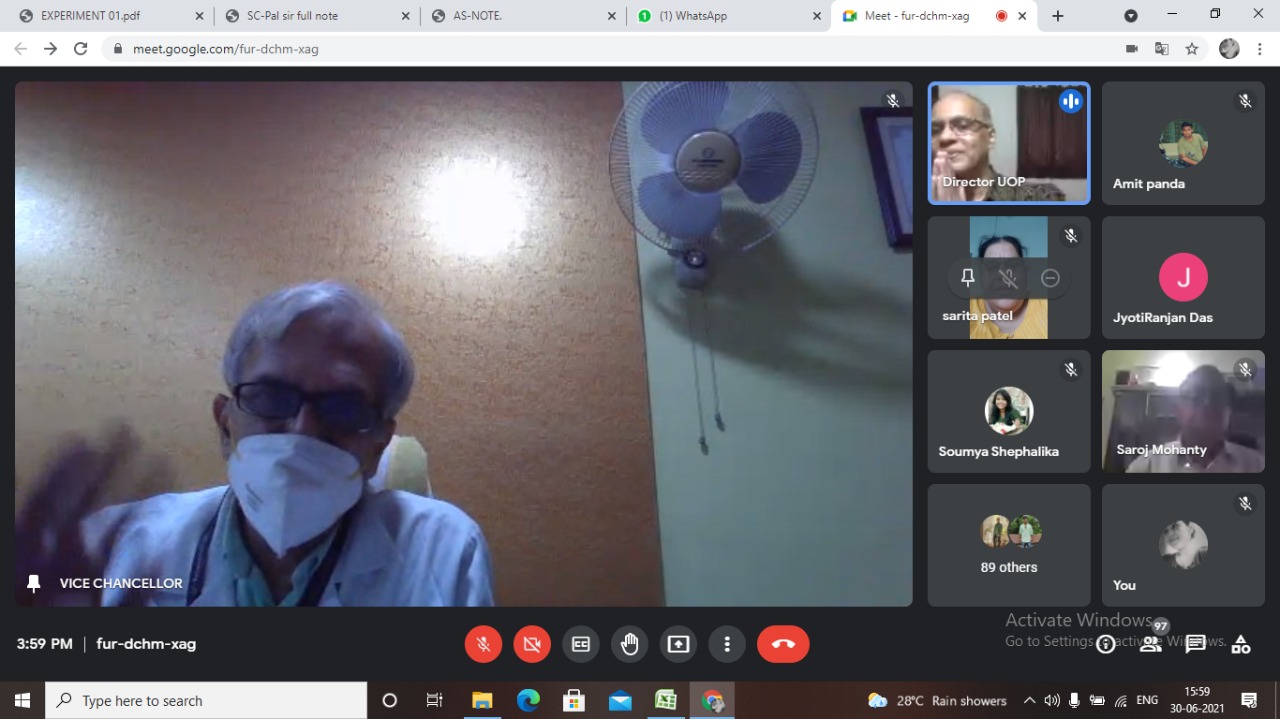Remove sarita patel from call icon
Viewport: 1280px width, 719px height.
(x=1050, y=278)
